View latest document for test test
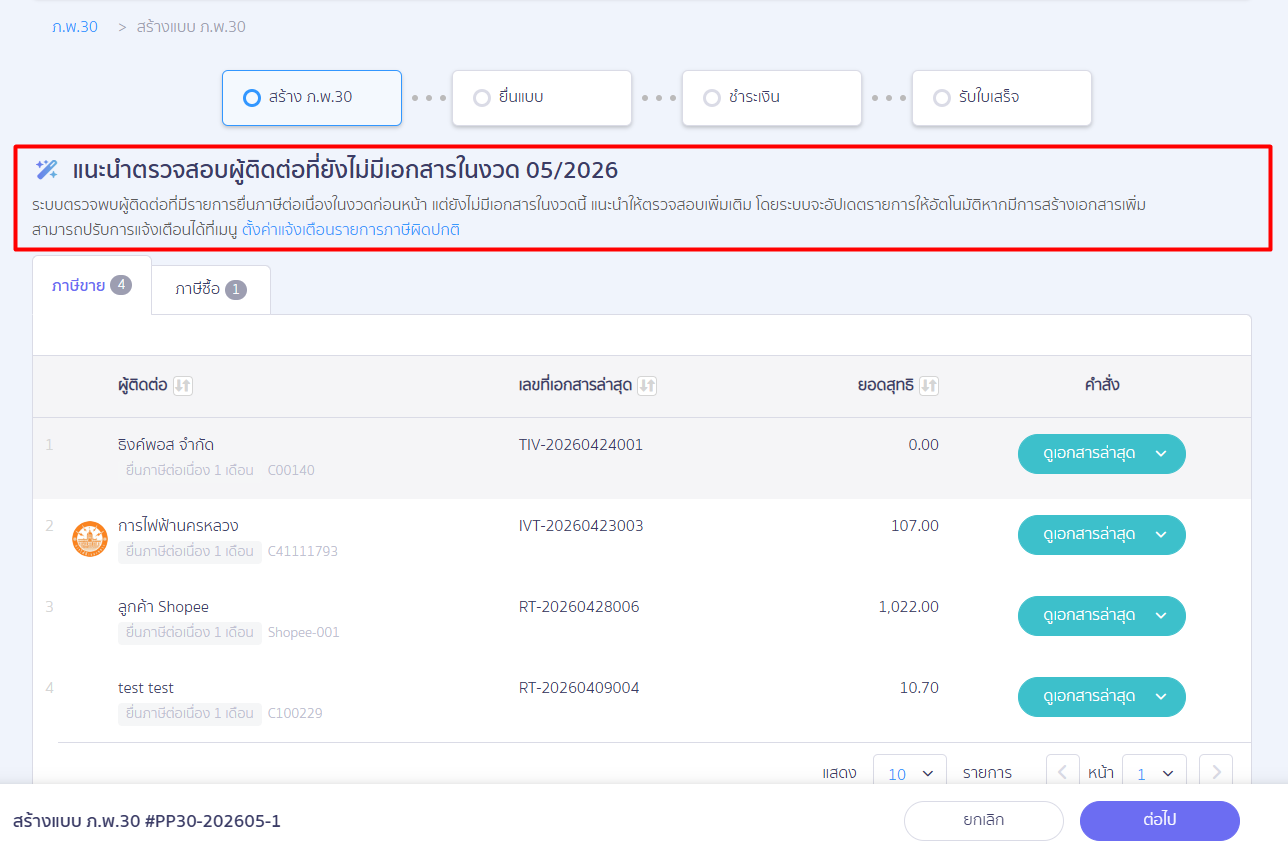The height and width of the screenshot is (857, 1288). click(1089, 697)
